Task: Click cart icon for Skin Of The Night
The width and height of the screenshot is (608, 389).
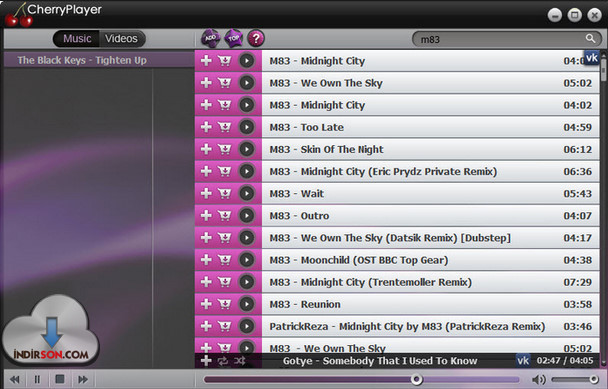Action: pos(225,149)
